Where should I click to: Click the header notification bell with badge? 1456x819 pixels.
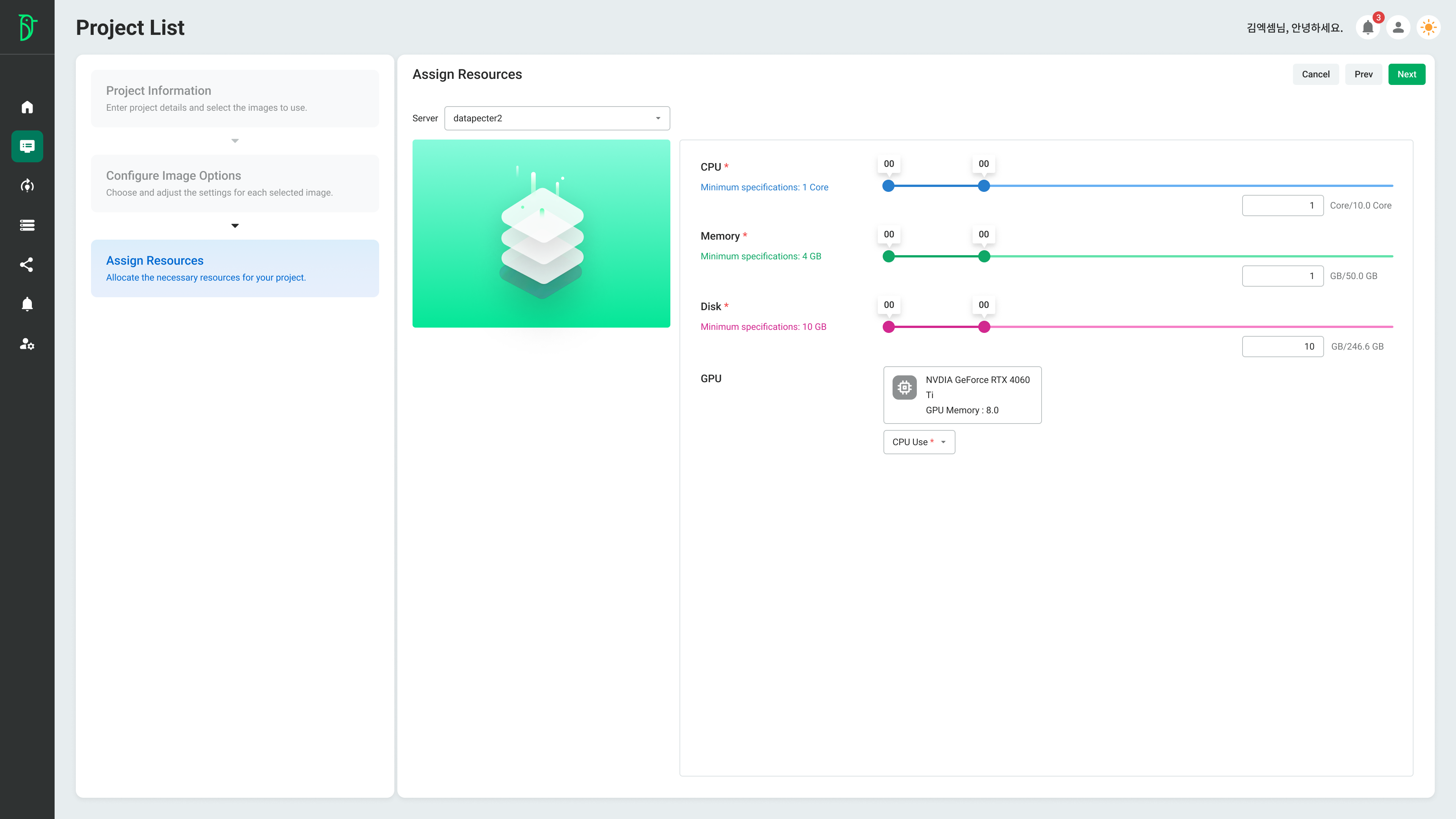coord(1368,27)
